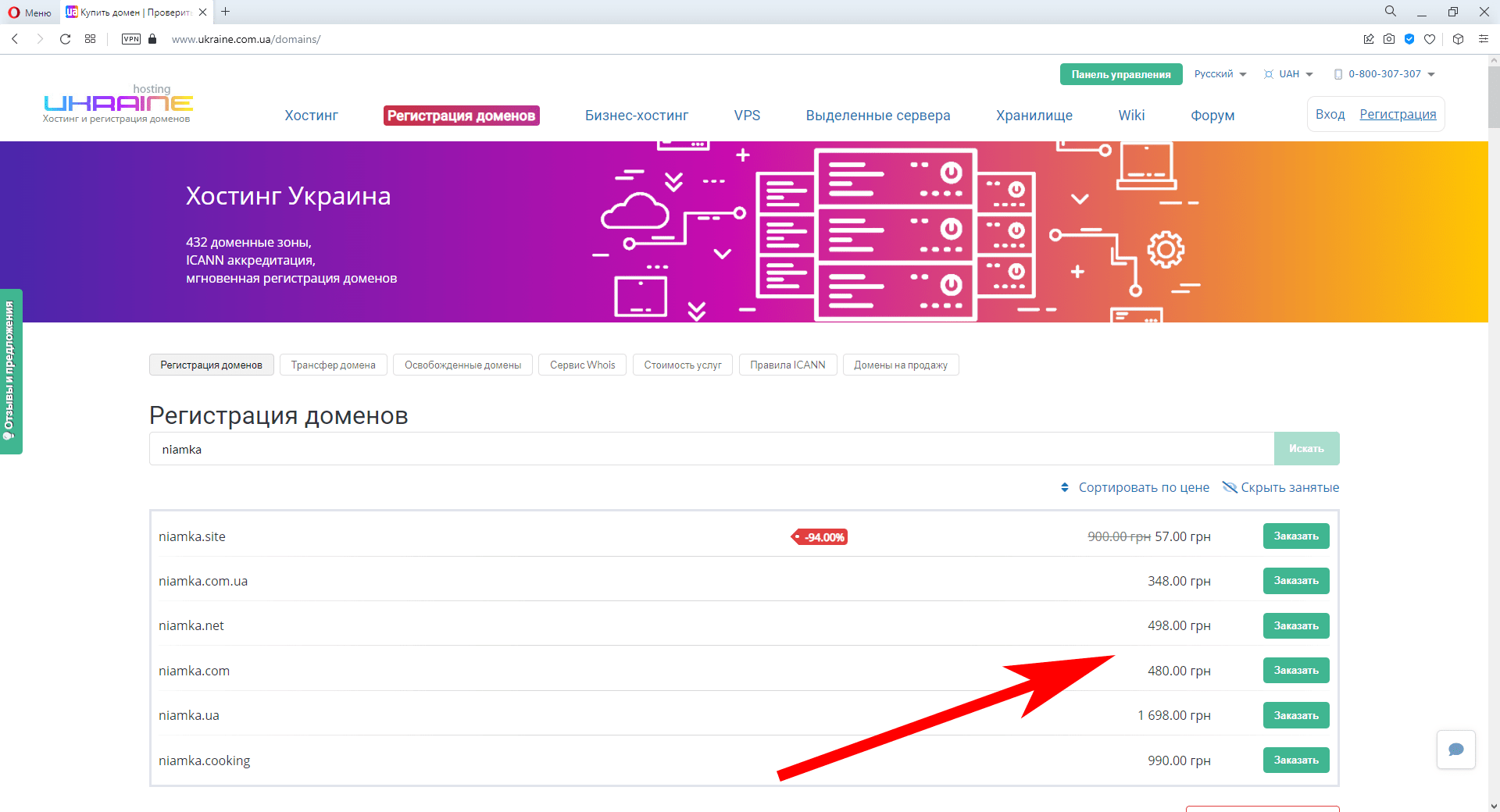Expand phone number 0-800-307-307 dropdown

[x=1384, y=74]
